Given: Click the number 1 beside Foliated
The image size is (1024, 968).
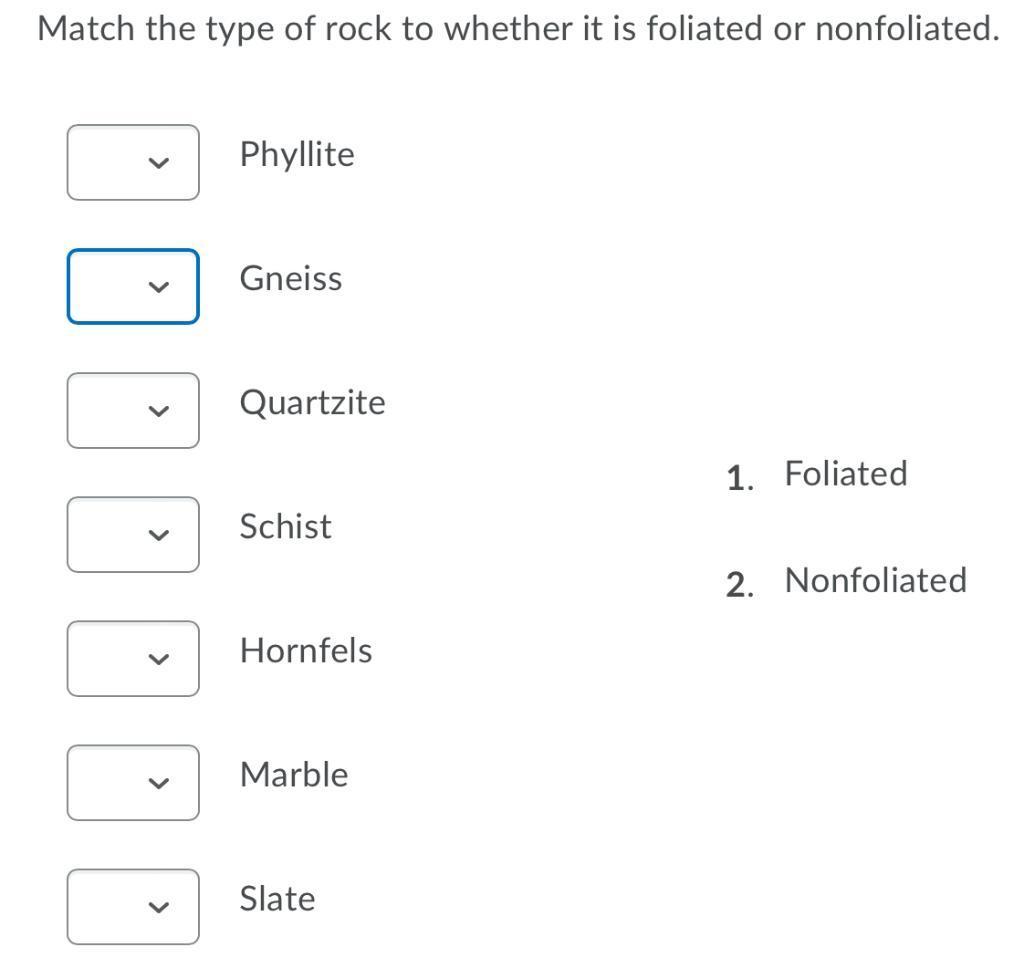Looking at the screenshot, I should pyautogui.click(x=738, y=478).
